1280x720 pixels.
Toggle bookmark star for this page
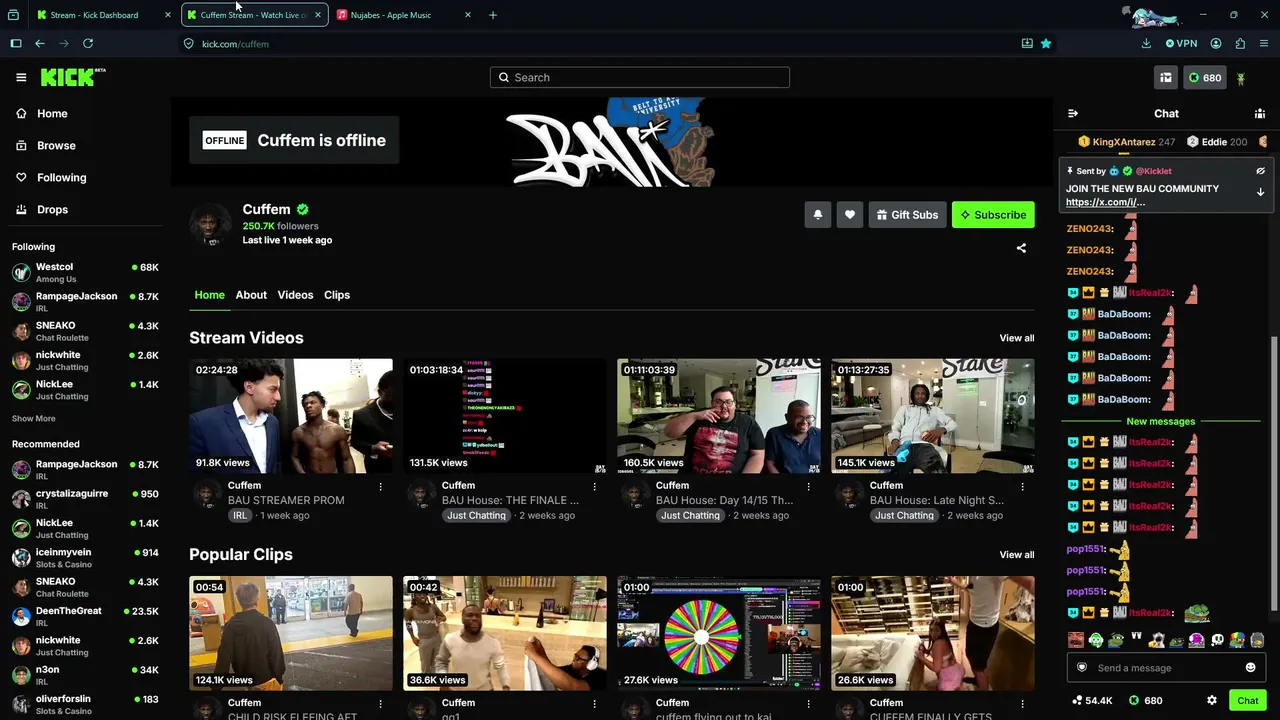click(1046, 43)
